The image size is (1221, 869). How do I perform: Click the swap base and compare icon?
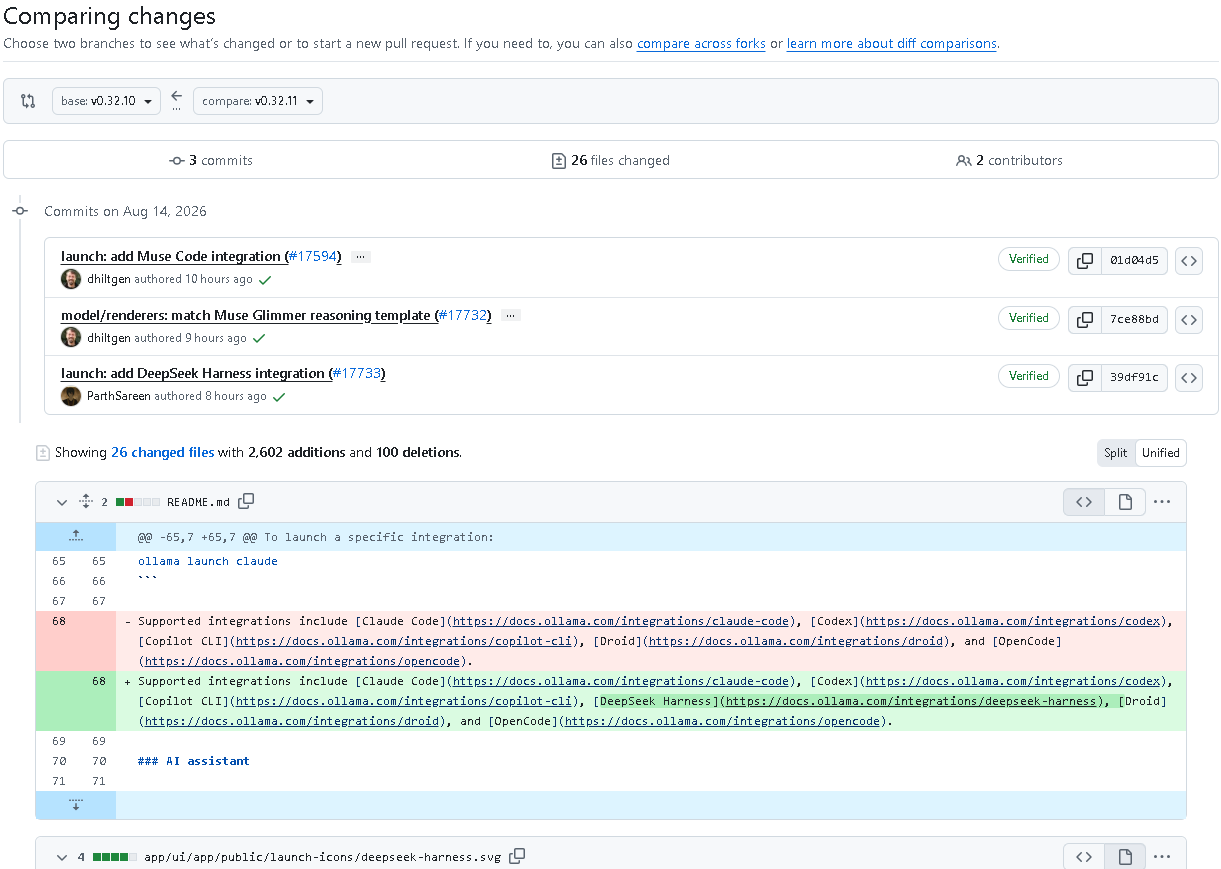point(28,101)
